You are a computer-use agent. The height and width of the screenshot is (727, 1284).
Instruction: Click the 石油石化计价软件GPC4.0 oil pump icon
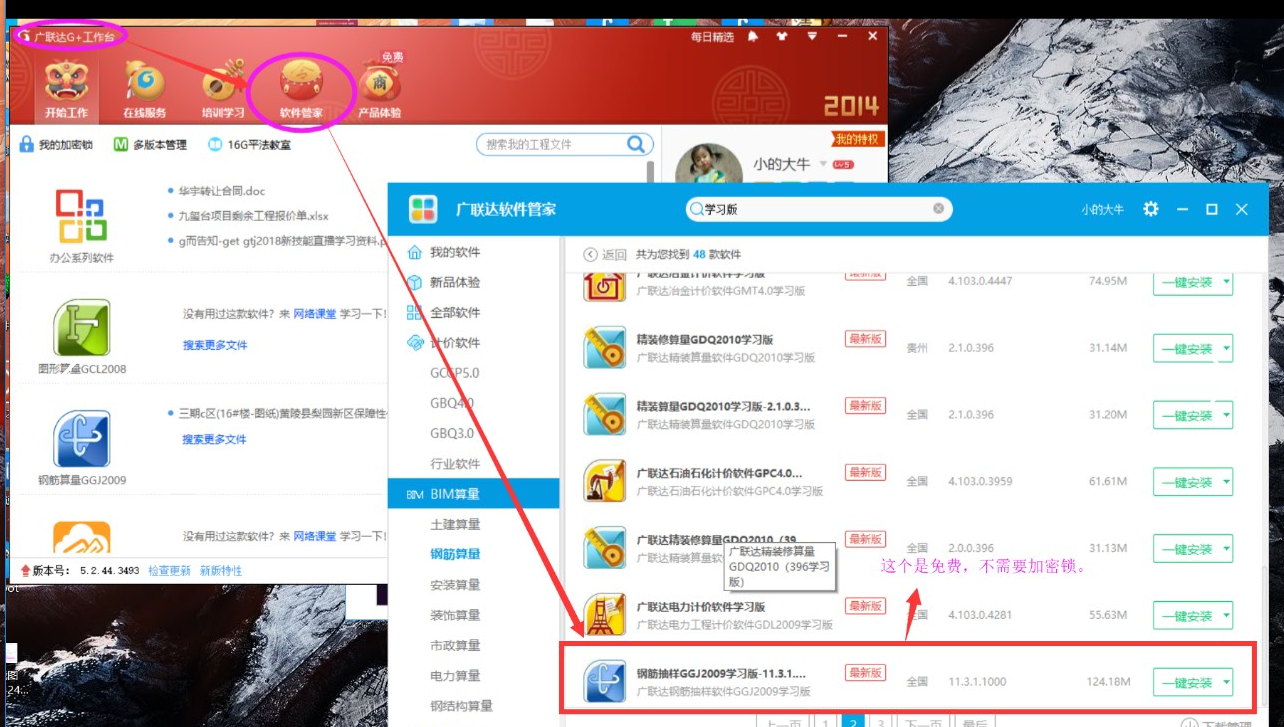pos(605,481)
